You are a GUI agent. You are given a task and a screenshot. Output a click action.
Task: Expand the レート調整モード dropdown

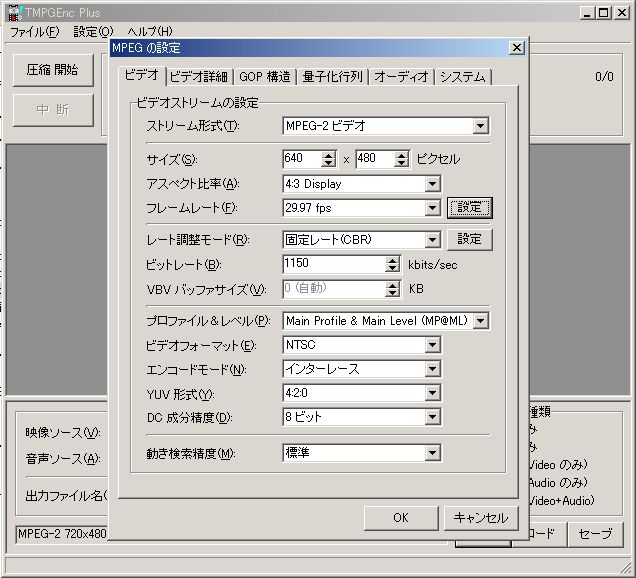click(x=432, y=240)
